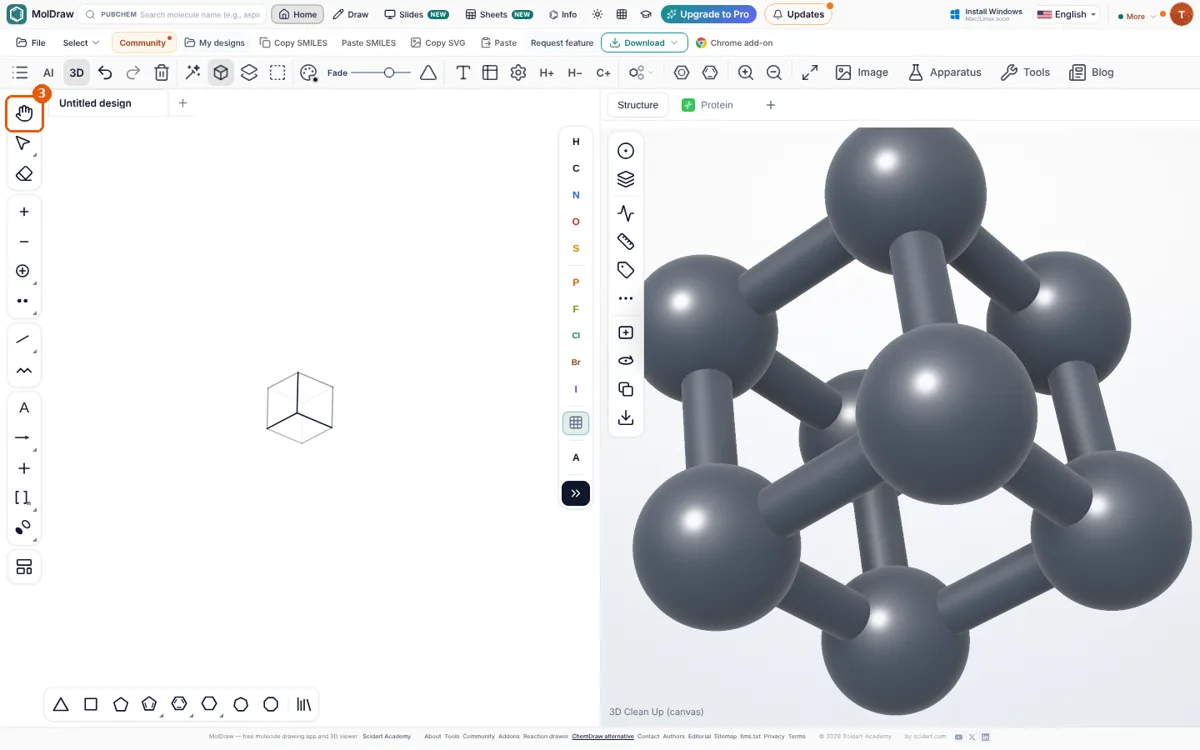Open the Slides tab
Image resolution: width=1200 pixels, height=750 pixels.
(417, 15)
